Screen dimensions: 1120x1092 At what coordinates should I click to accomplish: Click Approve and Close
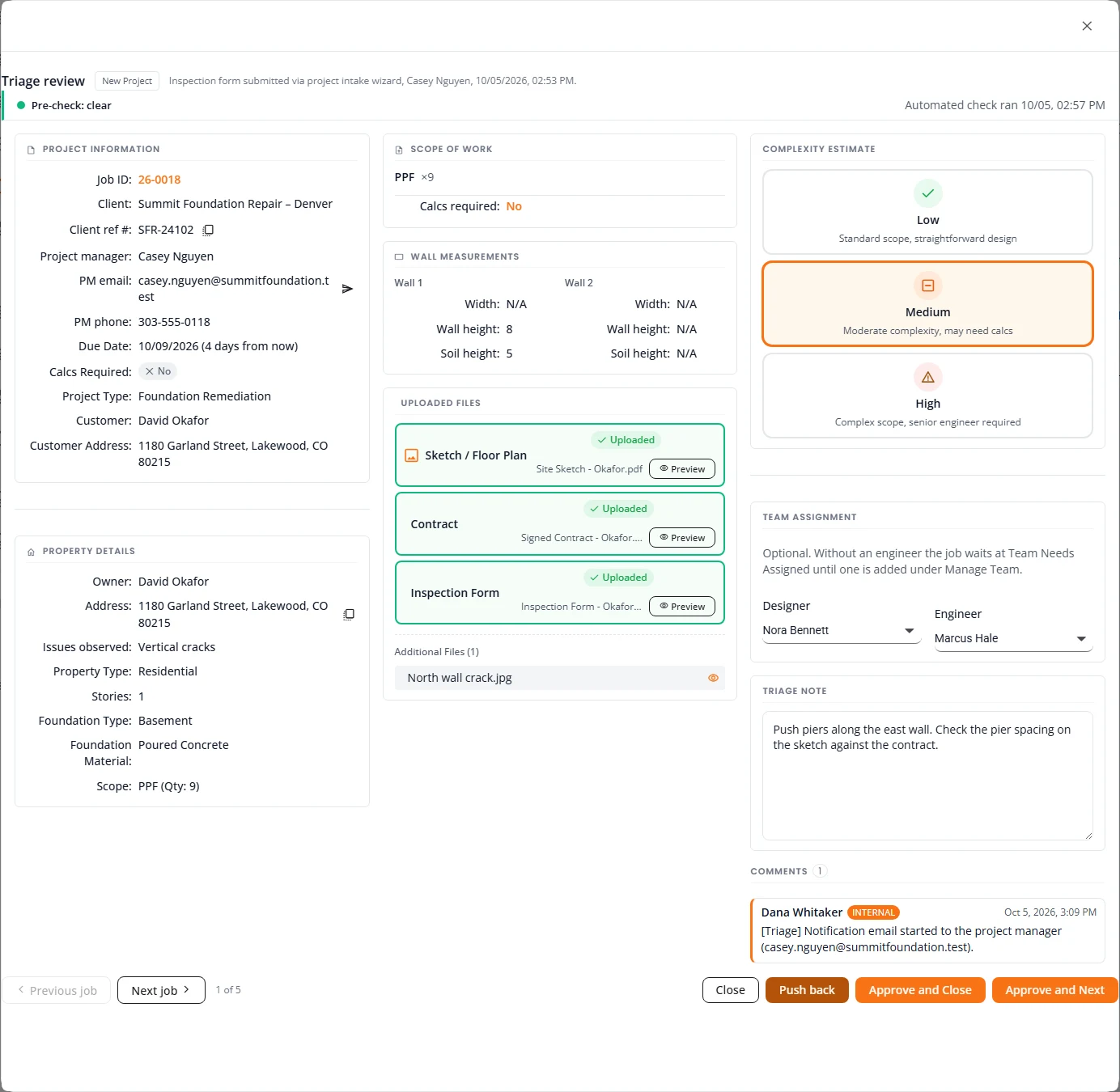pos(920,990)
